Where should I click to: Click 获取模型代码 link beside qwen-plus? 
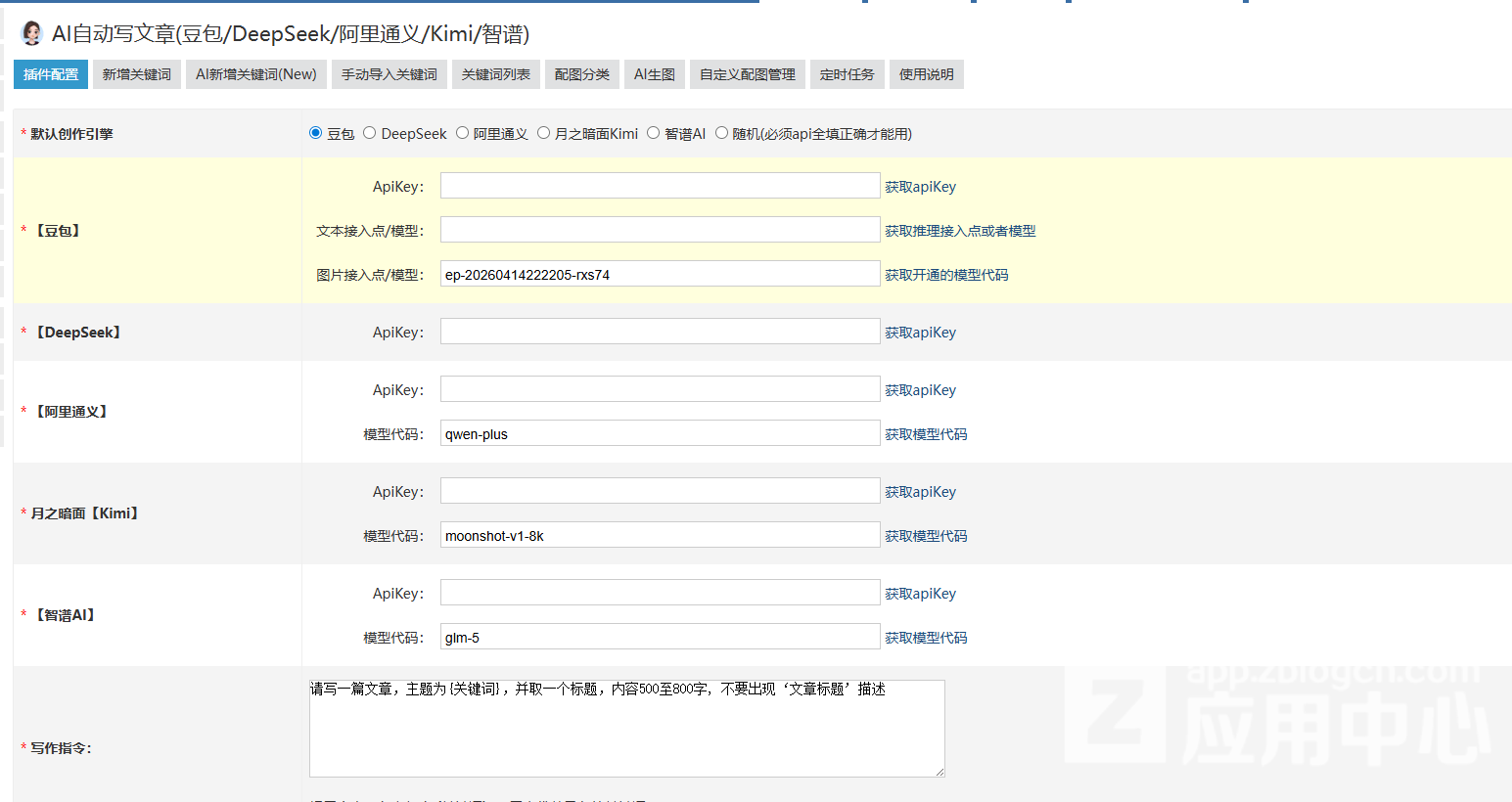point(926,434)
